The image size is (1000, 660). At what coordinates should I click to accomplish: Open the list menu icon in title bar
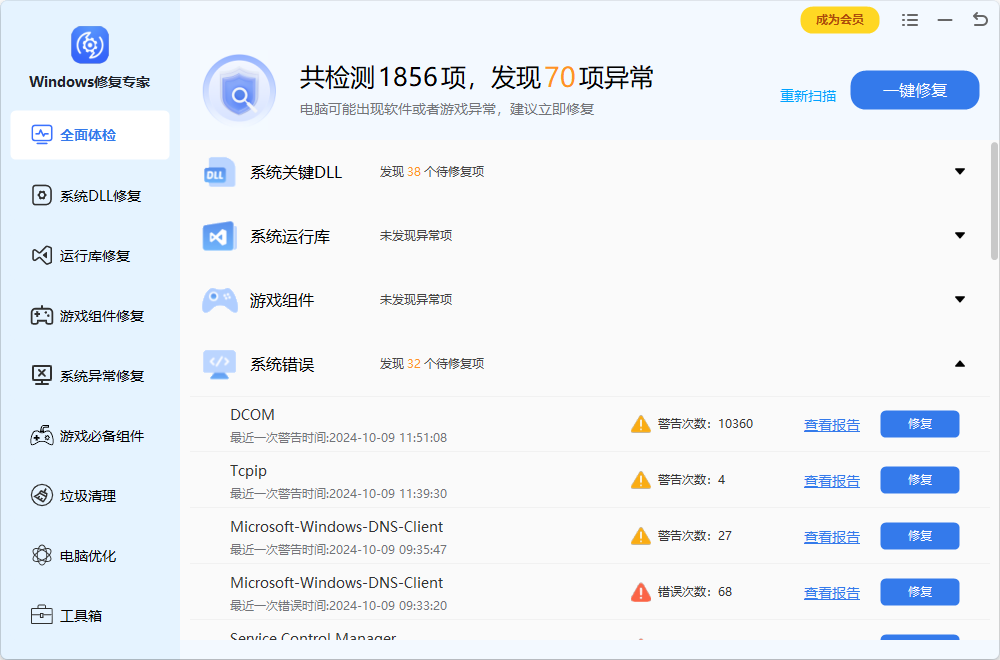[909, 20]
